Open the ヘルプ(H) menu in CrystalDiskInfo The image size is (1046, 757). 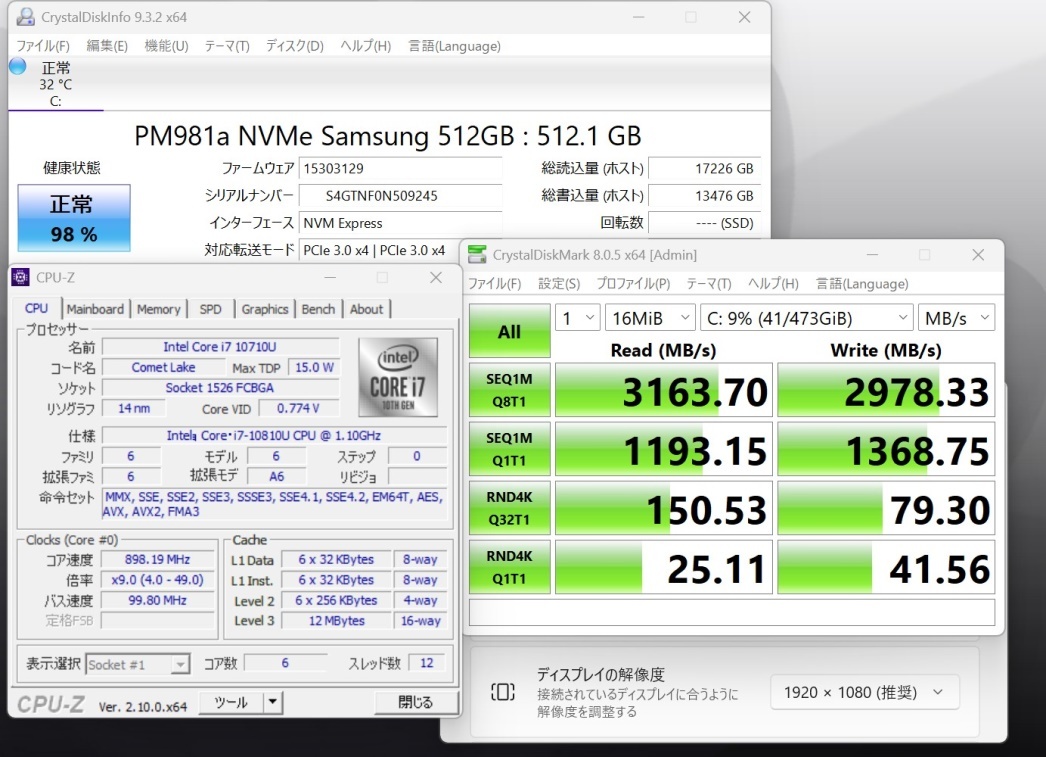[x=366, y=46]
